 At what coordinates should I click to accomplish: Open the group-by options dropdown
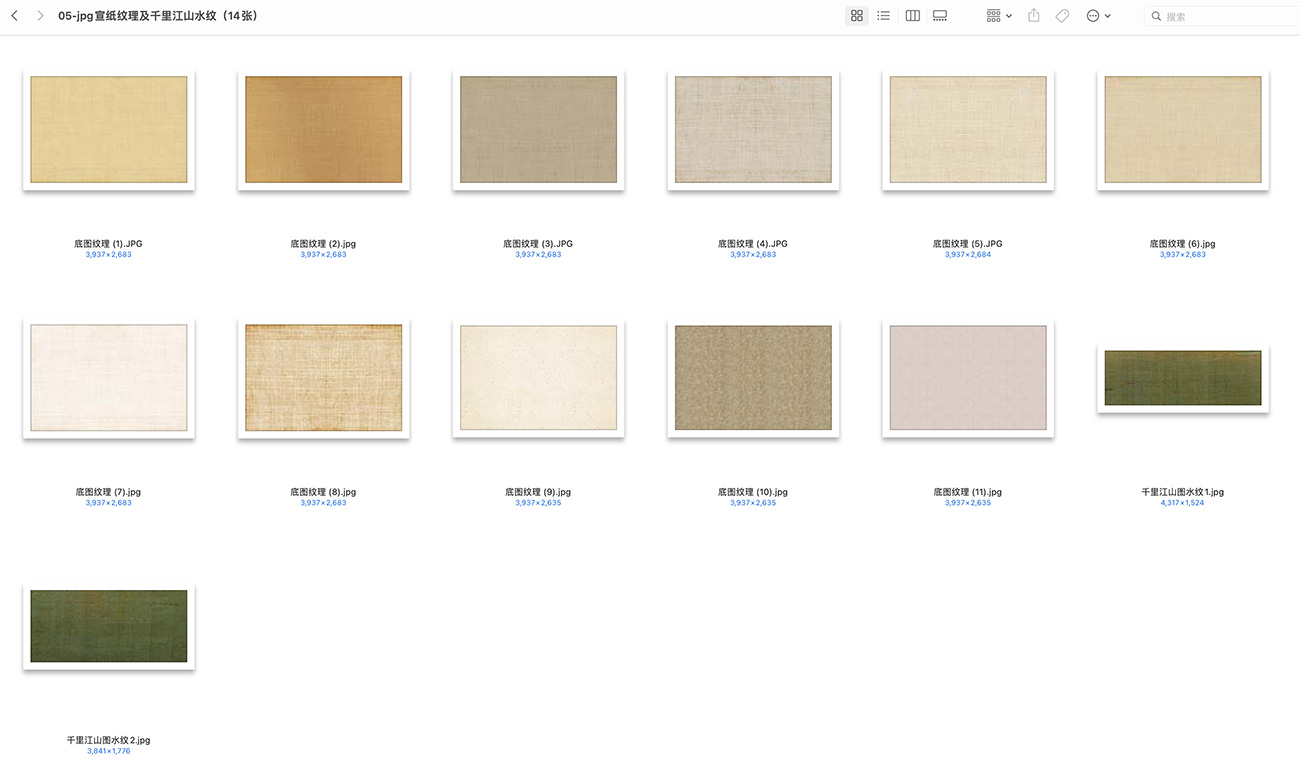999,16
